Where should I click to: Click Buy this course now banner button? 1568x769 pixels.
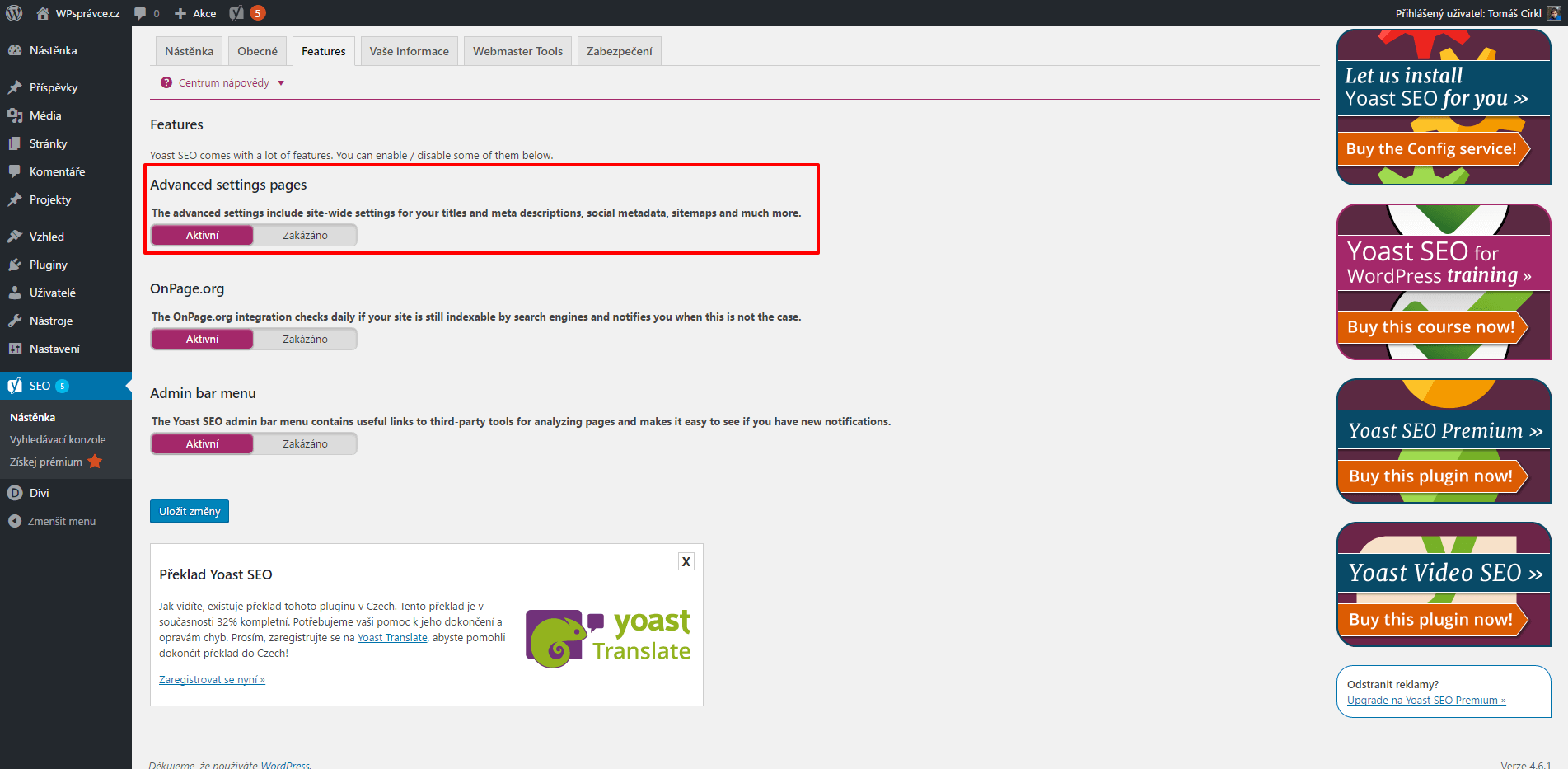click(x=1431, y=327)
